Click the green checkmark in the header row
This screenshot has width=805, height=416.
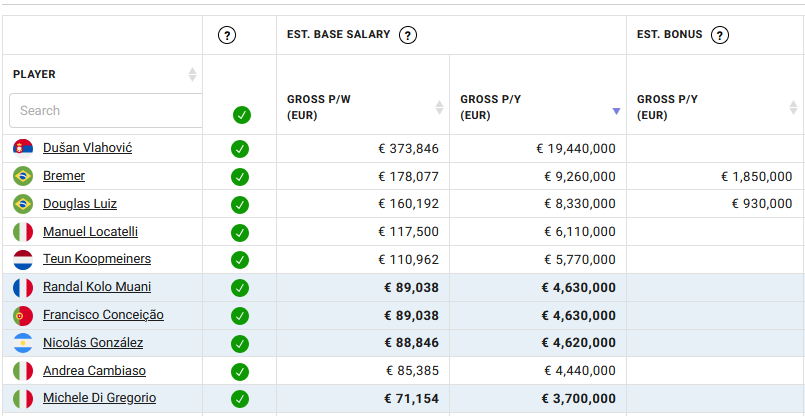click(x=242, y=115)
